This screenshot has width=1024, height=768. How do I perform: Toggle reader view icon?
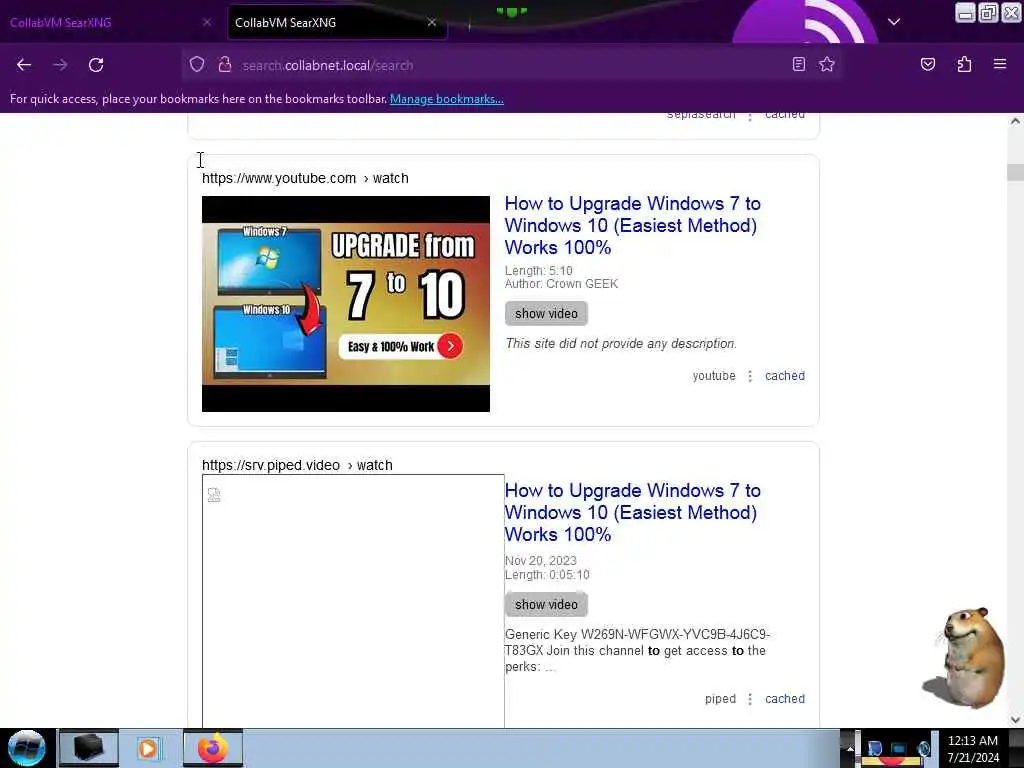tap(799, 64)
